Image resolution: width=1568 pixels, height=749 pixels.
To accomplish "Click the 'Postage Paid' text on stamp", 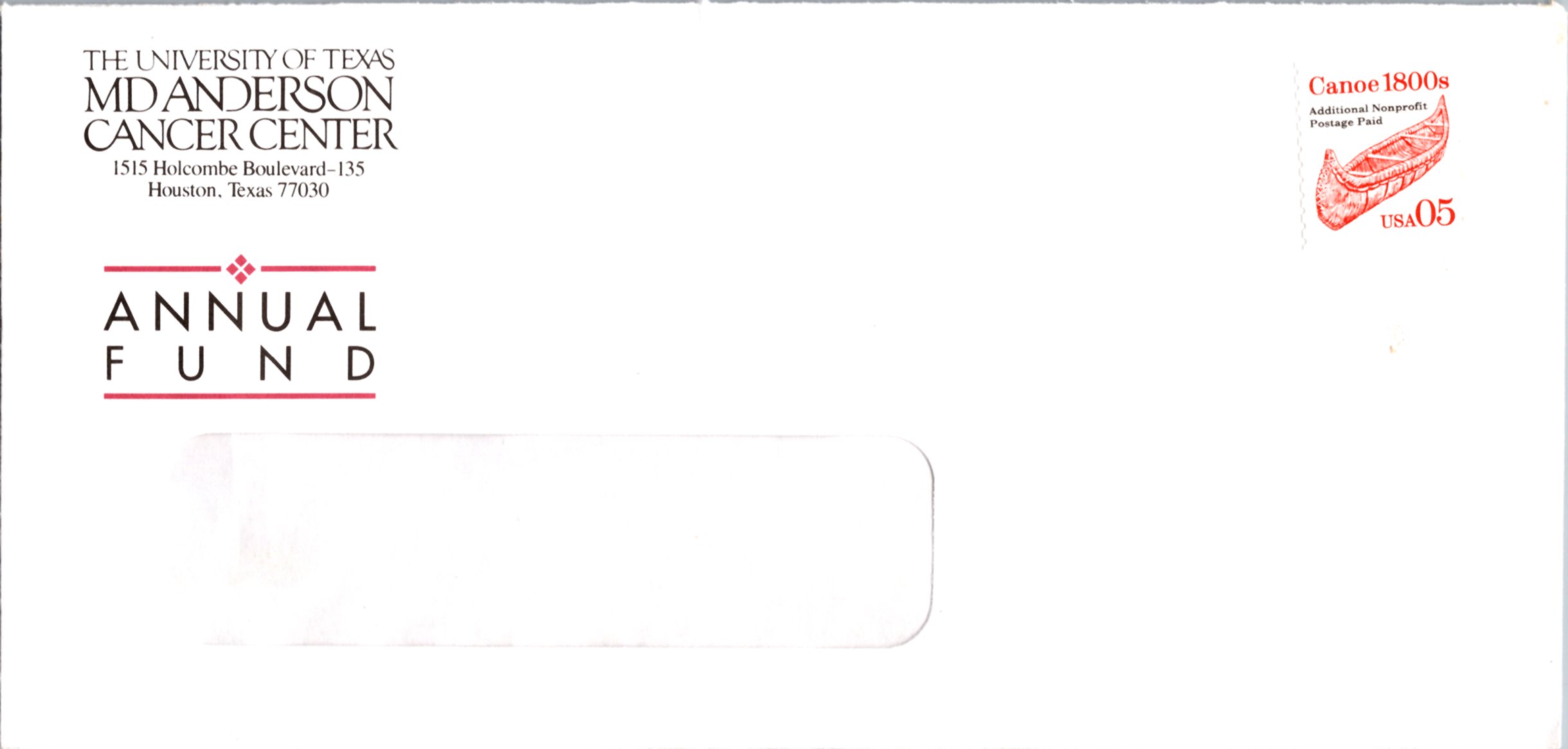I will 1346,122.
